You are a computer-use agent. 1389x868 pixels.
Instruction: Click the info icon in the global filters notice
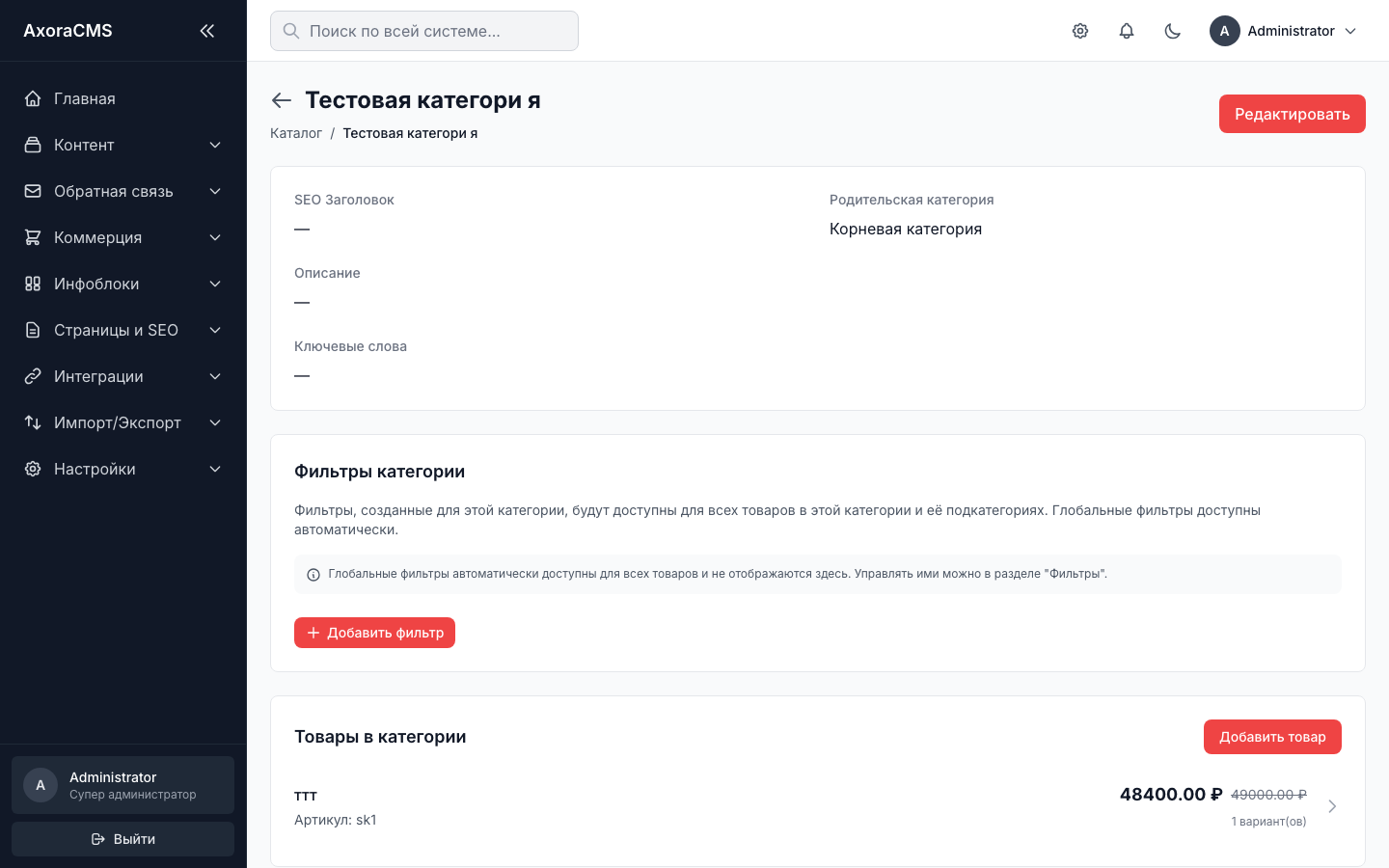(313, 575)
